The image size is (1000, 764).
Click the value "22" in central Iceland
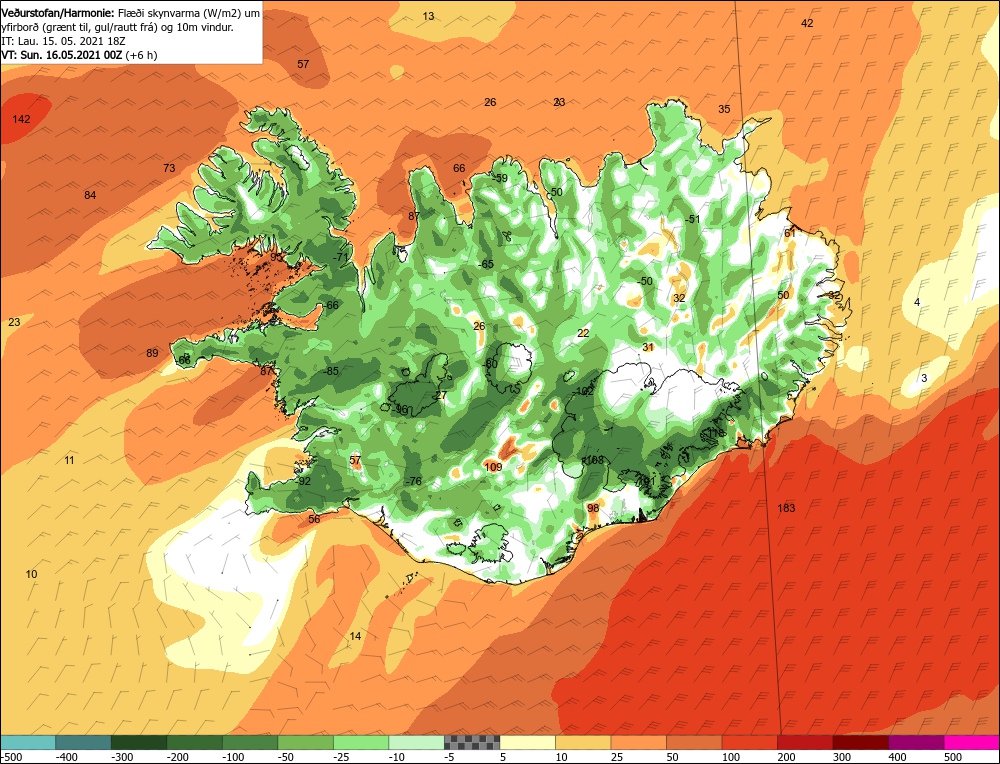pyautogui.click(x=584, y=333)
